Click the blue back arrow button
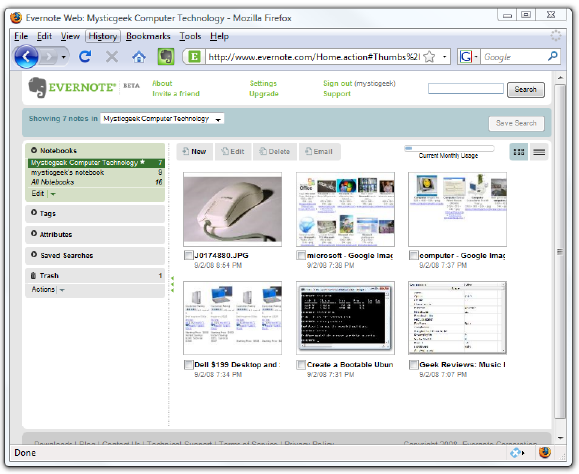This screenshot has height=474, width=579. pyautogui.click(x=26, y=56)
